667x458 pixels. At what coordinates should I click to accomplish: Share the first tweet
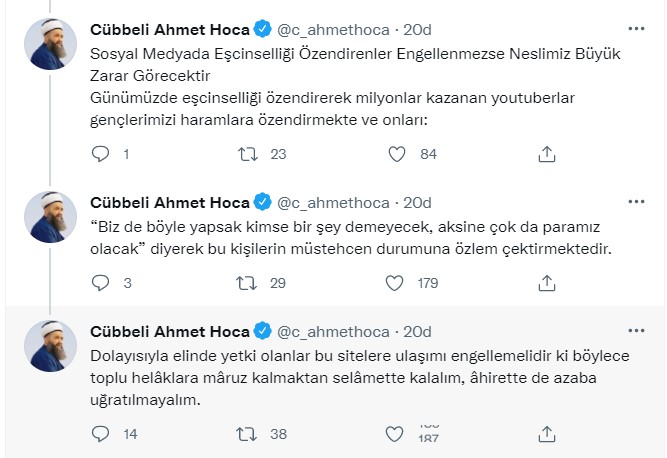point(546,154)
